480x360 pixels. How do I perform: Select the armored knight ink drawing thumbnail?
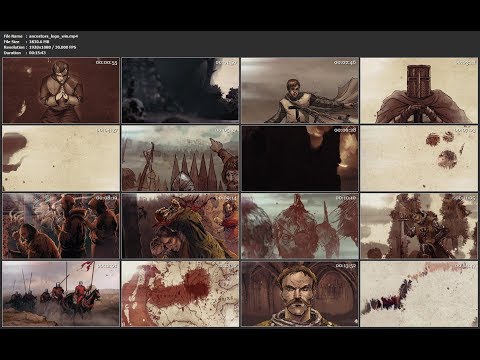(419, 226)
